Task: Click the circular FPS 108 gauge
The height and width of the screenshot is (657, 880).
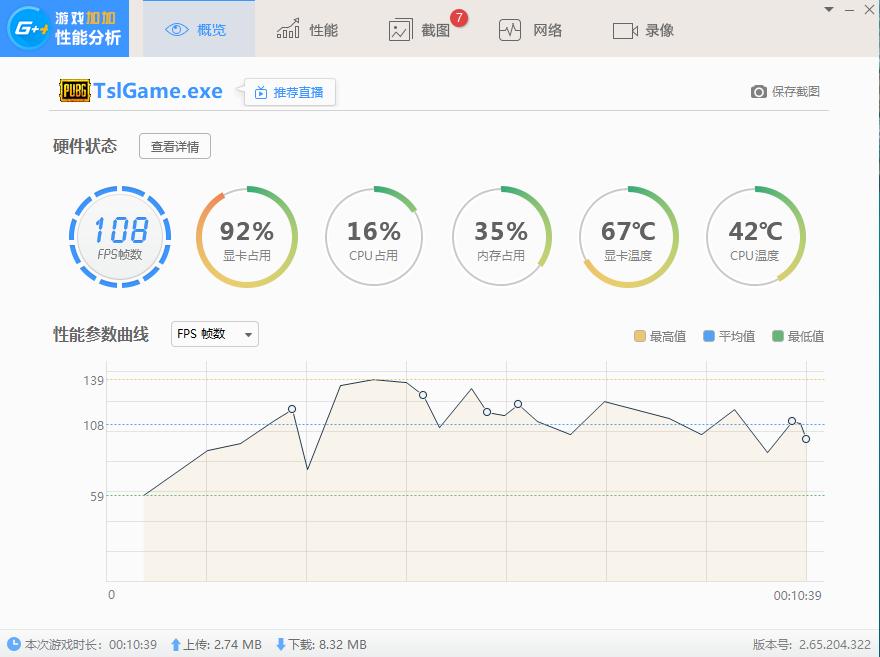Action: pyautogui.click(x=120, y=237)
